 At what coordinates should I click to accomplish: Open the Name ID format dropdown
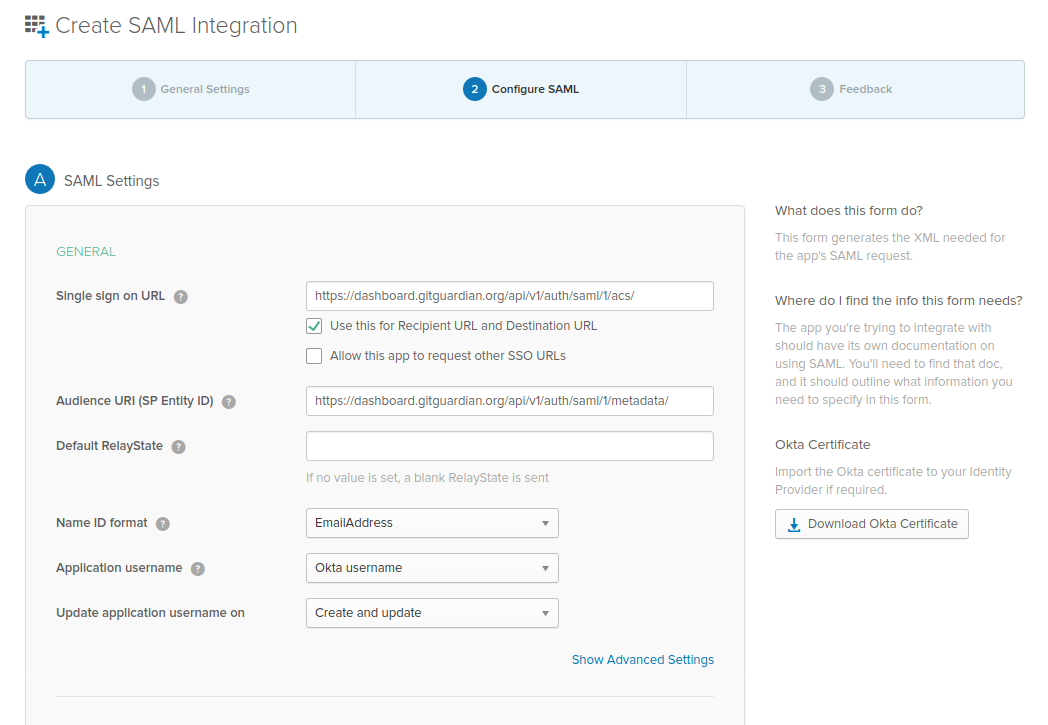432,523
